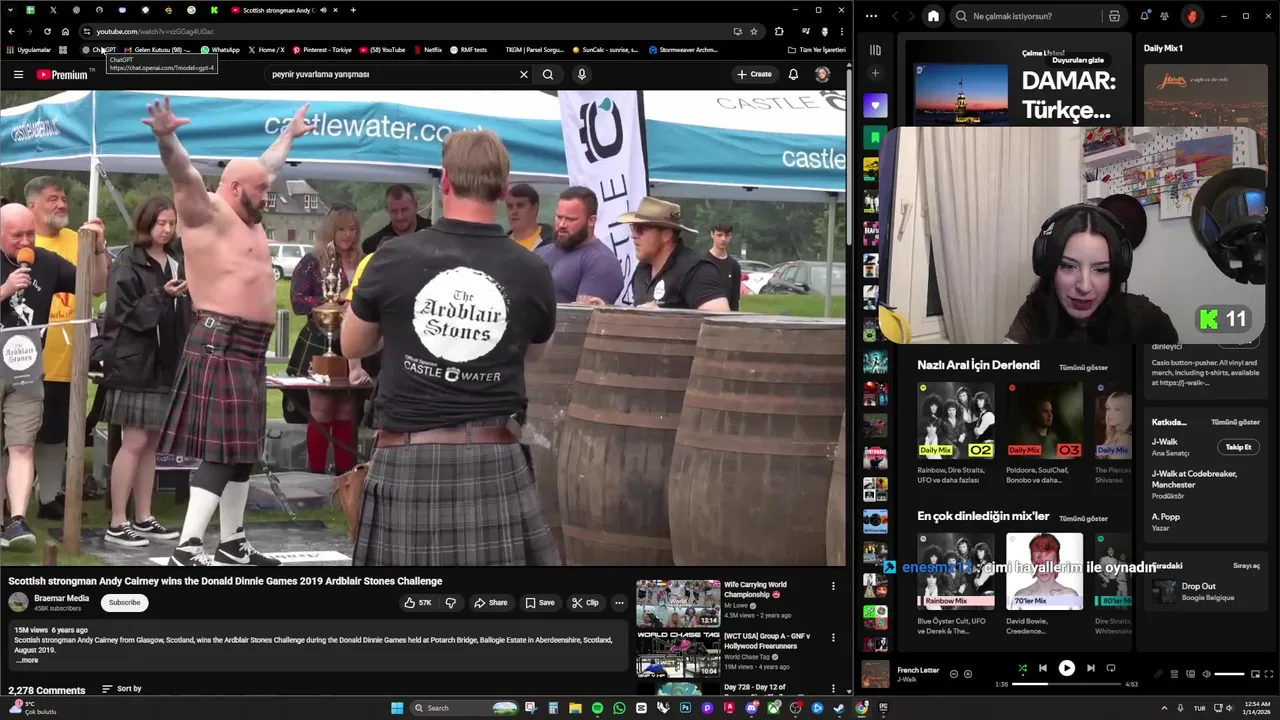Toggle Spotify shuffle
Image resolution: width=1280 pixels, height=720 pixels.
click(x=1022, y=668)
